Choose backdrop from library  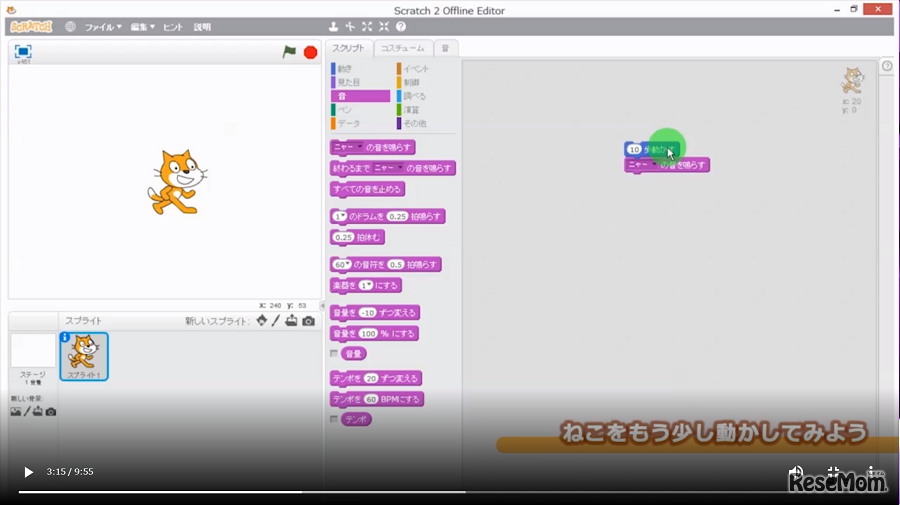15,411
